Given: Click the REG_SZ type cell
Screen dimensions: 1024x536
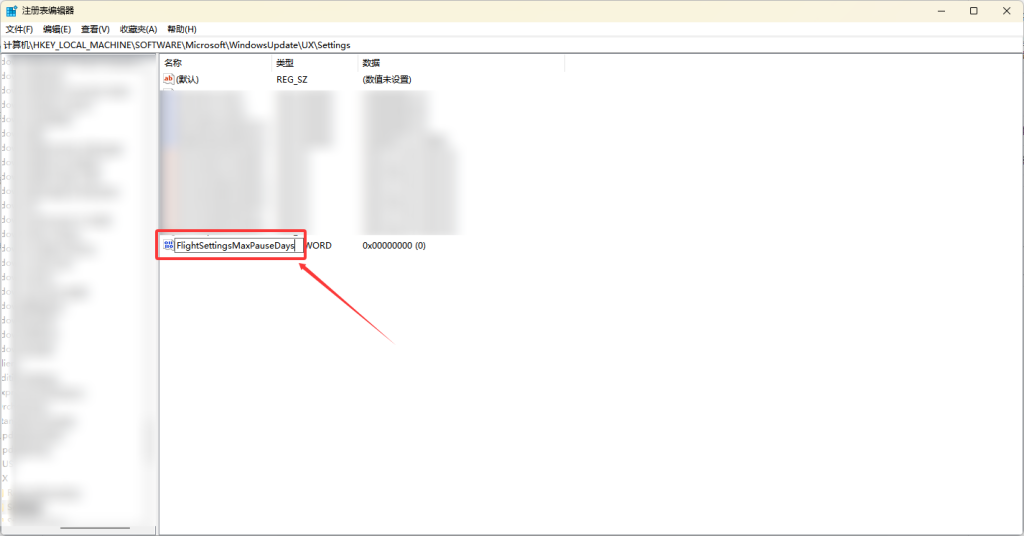Looking at the screenshot, I should tap(293, 79).
